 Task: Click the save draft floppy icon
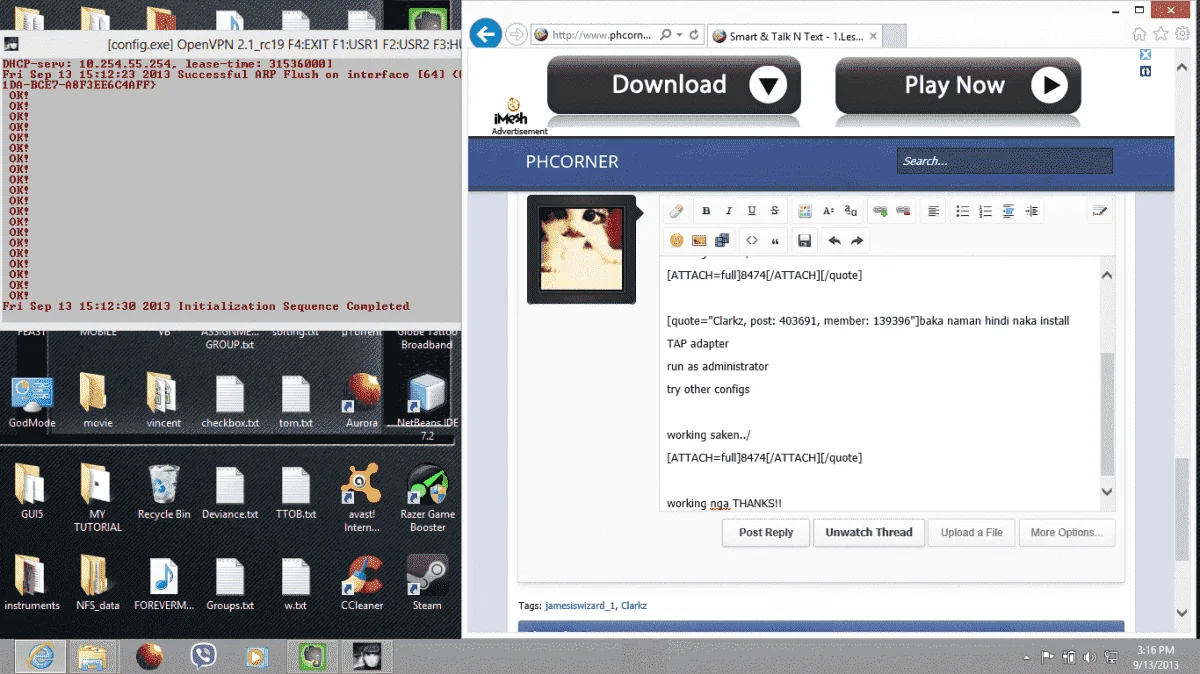coord(804,241)
